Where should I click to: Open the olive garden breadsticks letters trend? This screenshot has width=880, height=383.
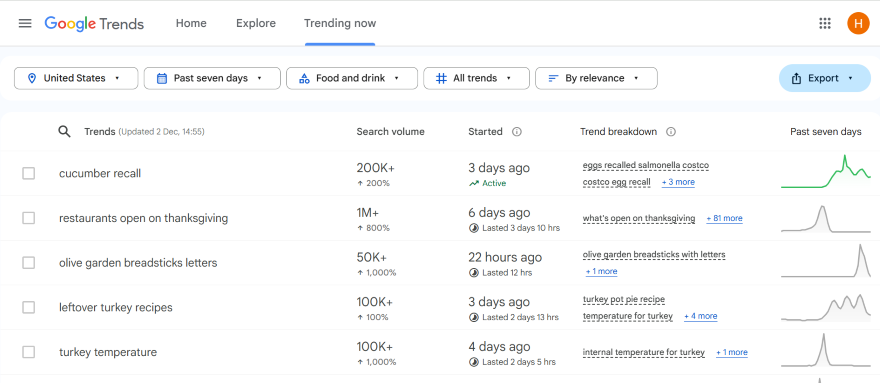pyautogui.click(x=138, y=263)
